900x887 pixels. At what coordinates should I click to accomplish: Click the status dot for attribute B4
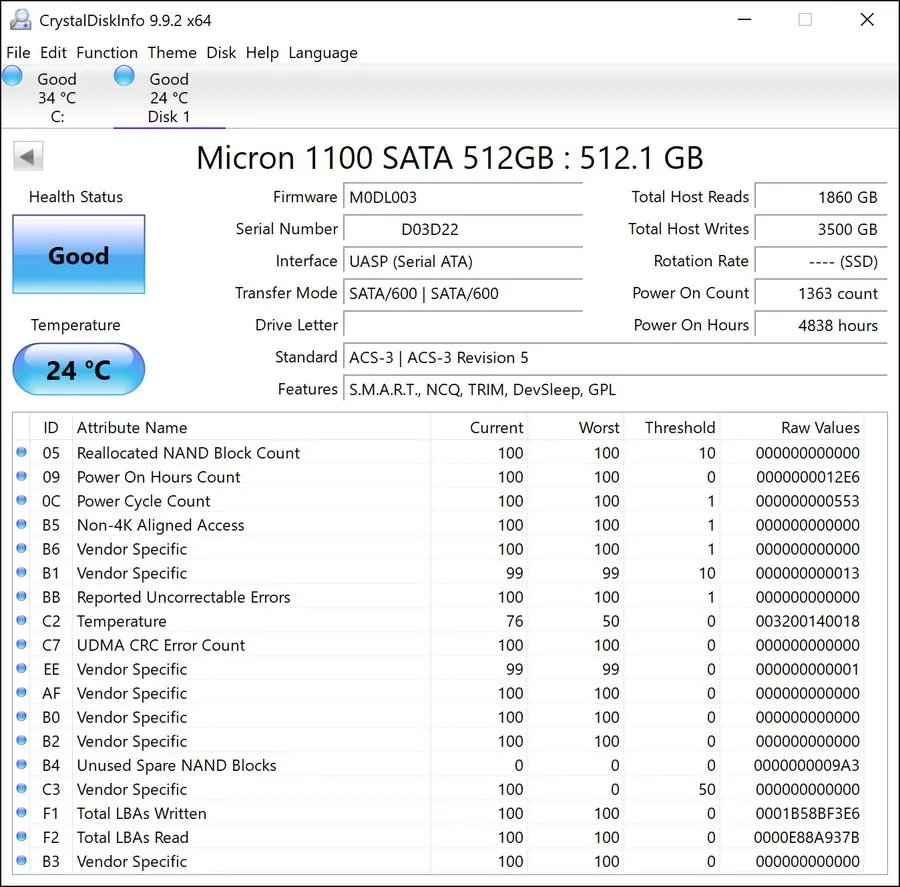(22, 764)
